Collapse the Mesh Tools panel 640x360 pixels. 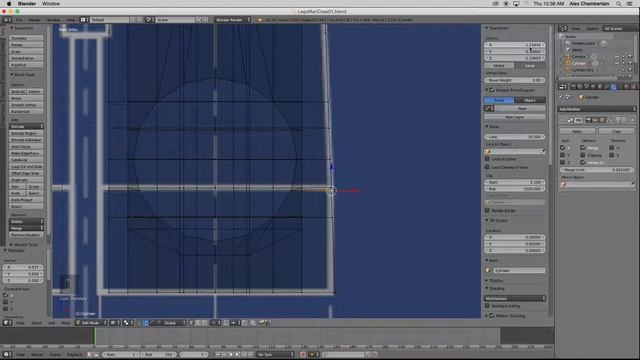12,75
